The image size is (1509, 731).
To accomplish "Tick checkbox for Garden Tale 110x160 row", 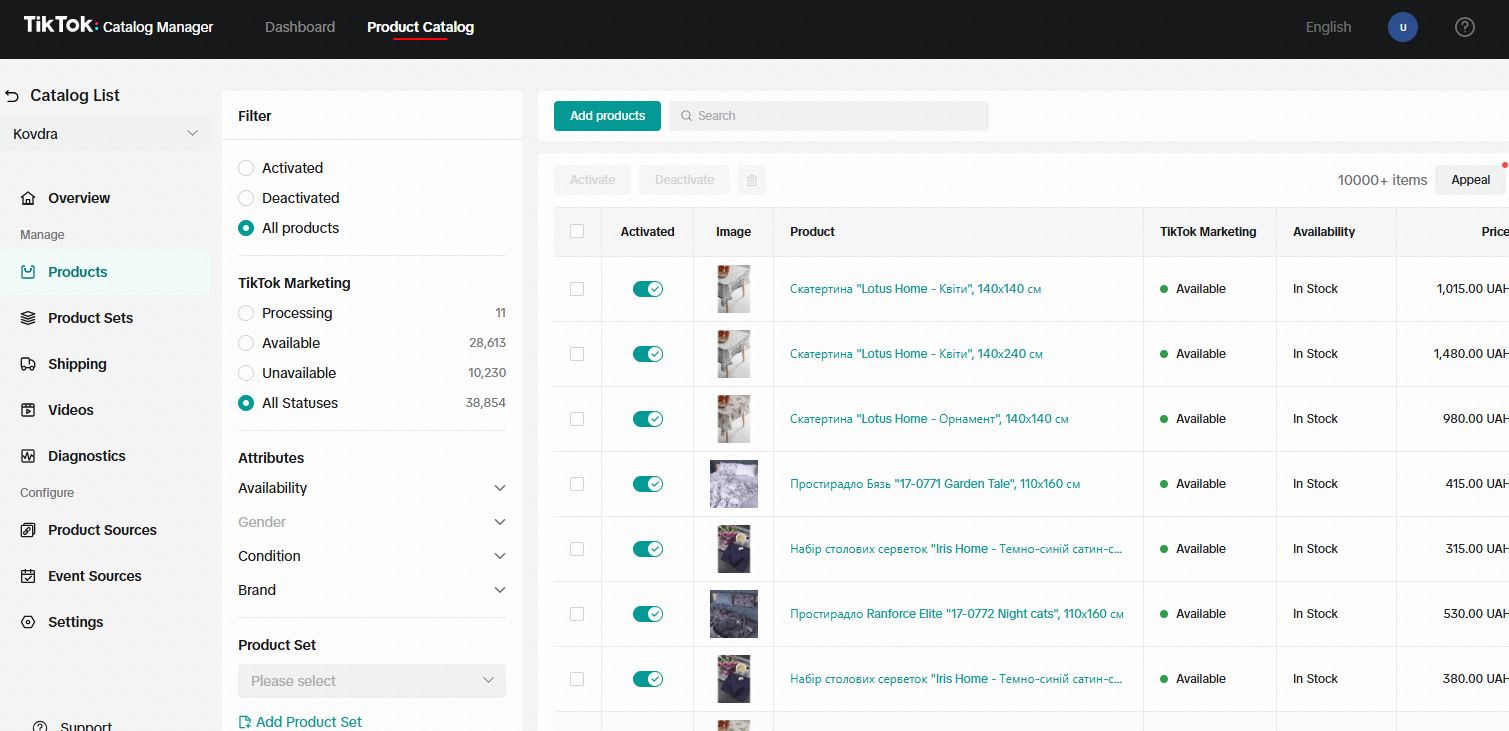I will click(x=577, y=484).
